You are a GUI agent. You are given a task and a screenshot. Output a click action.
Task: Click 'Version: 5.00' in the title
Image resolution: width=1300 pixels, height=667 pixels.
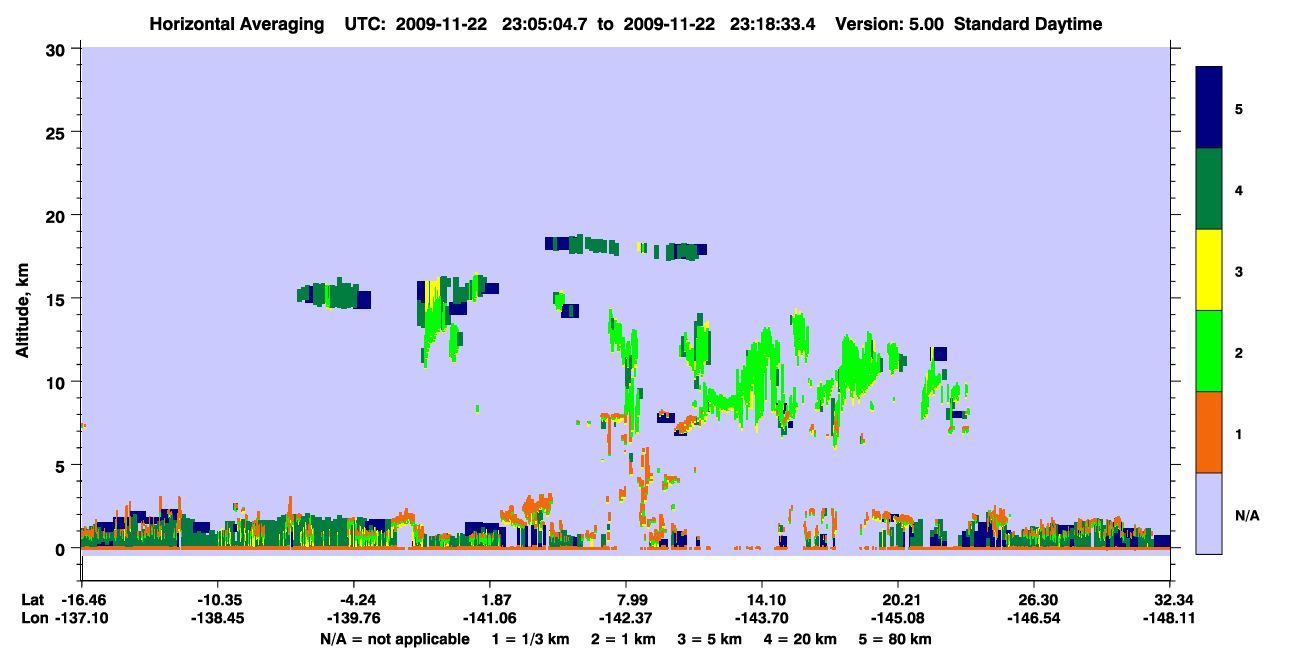(889, 24)
